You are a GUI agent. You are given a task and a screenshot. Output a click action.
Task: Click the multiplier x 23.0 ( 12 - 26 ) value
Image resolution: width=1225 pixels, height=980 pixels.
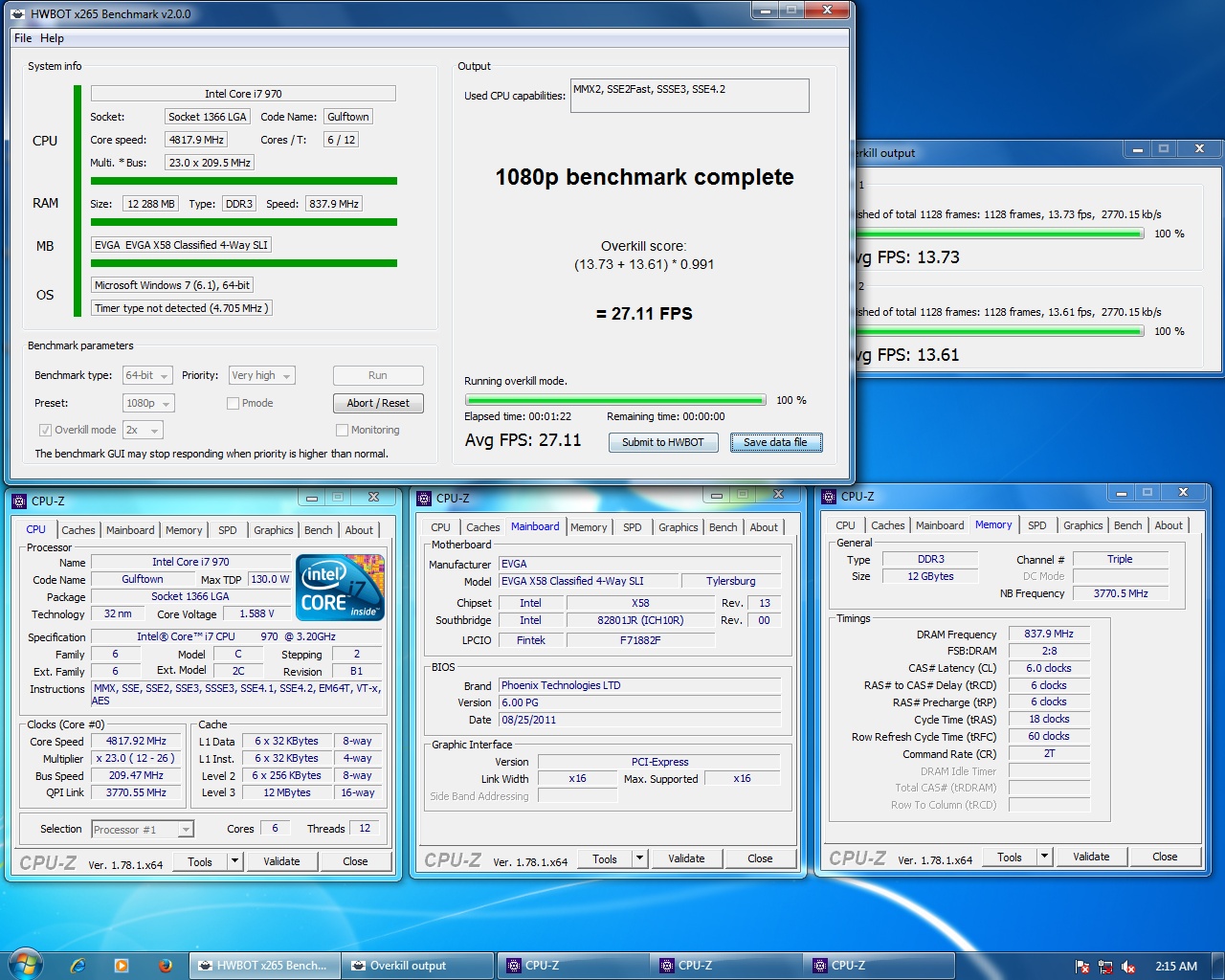click(x=135, y=758)
